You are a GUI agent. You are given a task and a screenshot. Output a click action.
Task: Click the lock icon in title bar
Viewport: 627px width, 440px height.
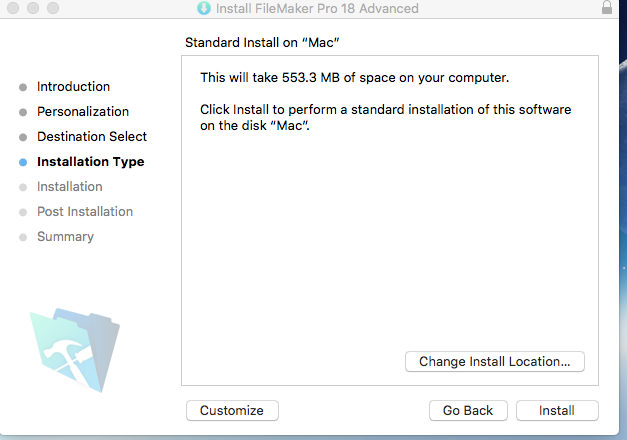coord(607,8)
